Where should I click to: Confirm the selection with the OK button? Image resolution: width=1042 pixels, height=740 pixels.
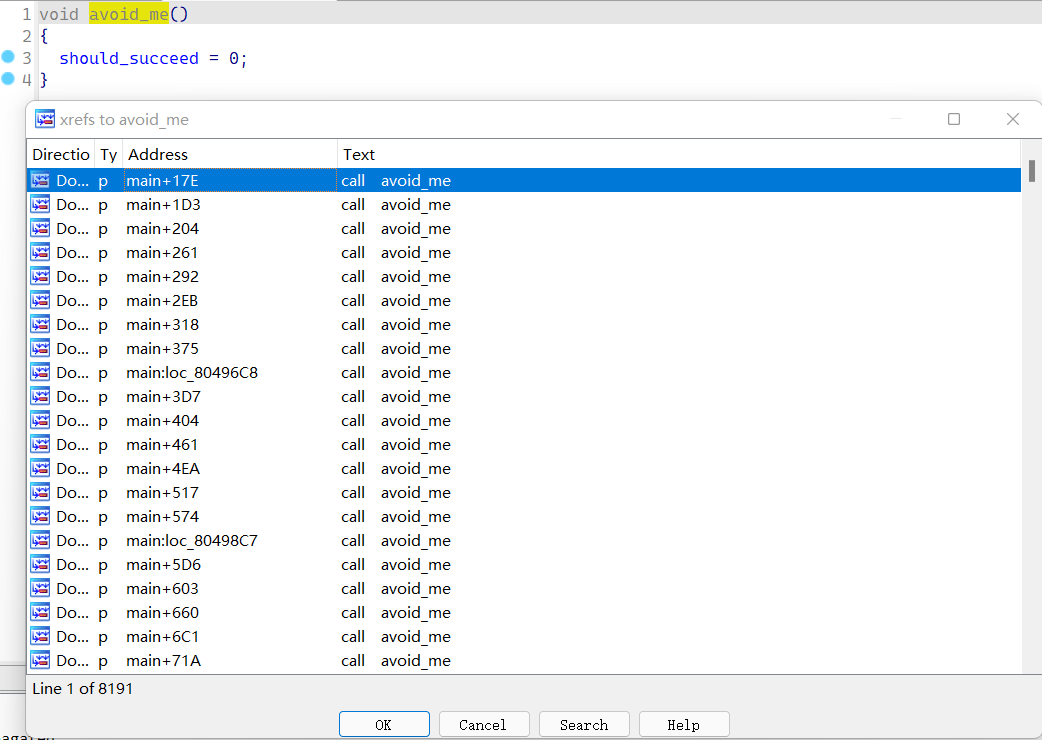tap(384, 725)
